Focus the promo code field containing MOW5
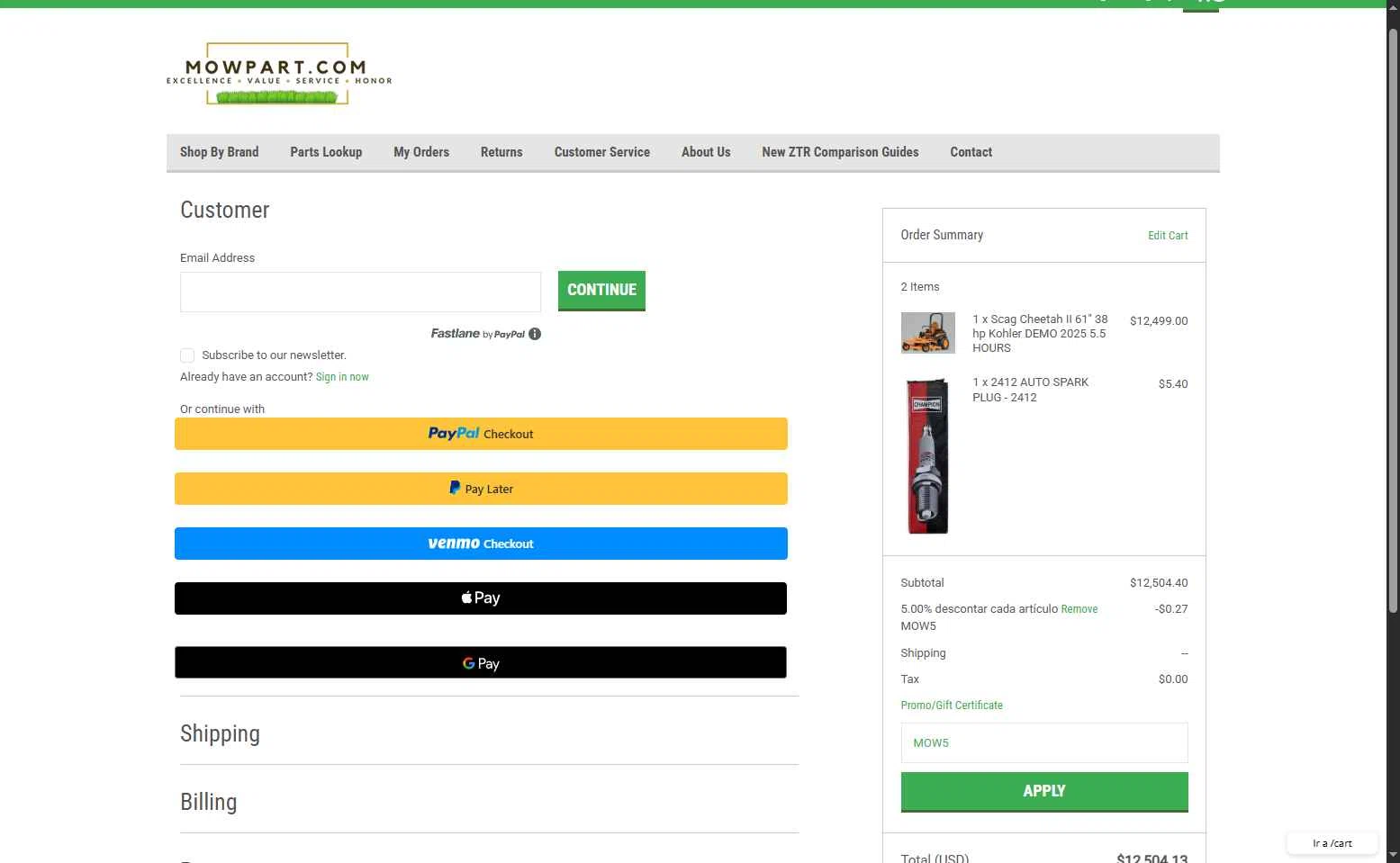This screenshot has width=1400, height=863. (x=1044, y=743)
